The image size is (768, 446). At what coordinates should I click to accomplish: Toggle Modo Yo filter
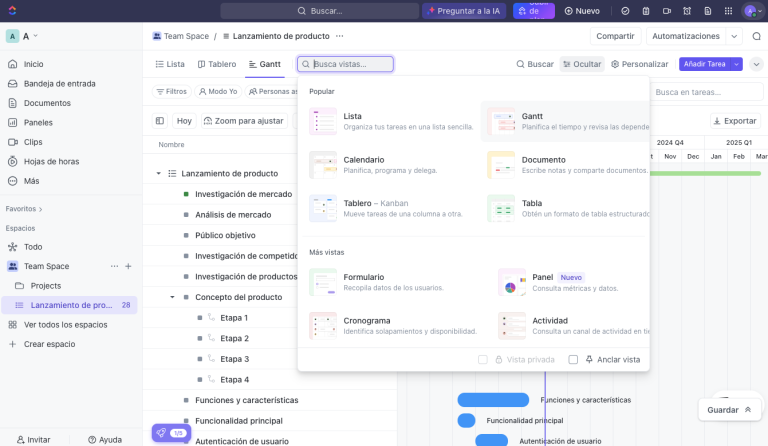point(218,92)
